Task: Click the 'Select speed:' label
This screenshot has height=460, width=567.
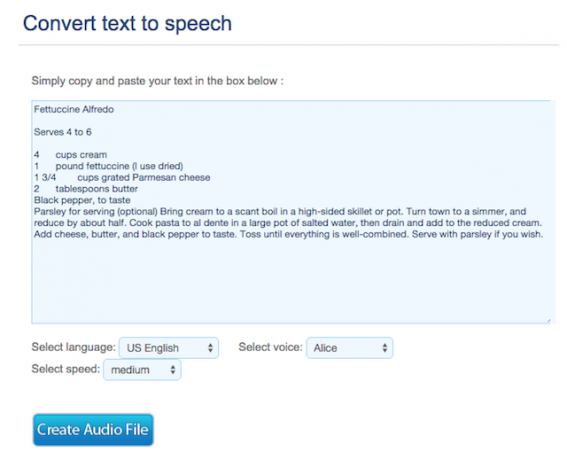Action: 65,369
